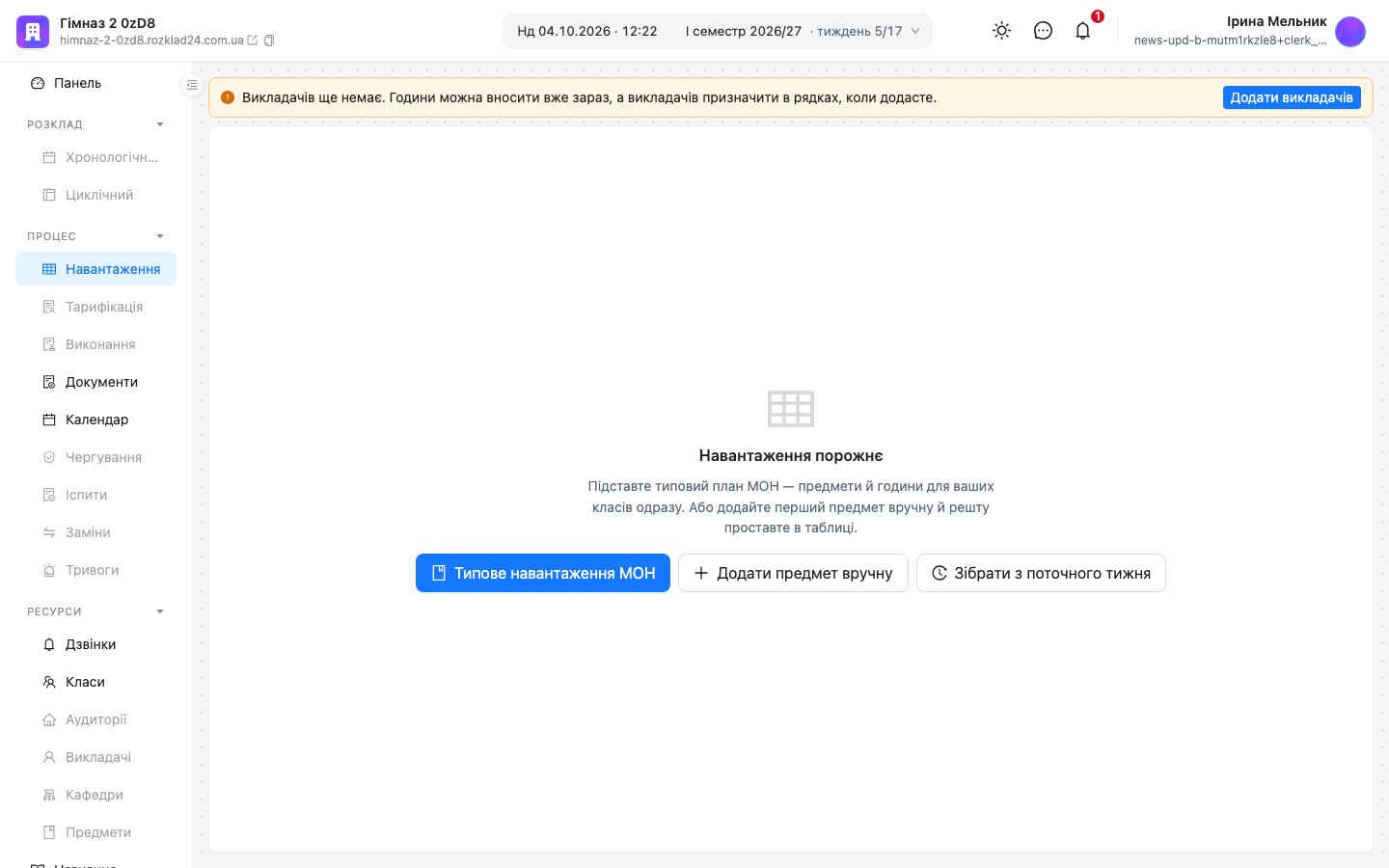Click Зібрати з поточного тижня

(1041, 573)
